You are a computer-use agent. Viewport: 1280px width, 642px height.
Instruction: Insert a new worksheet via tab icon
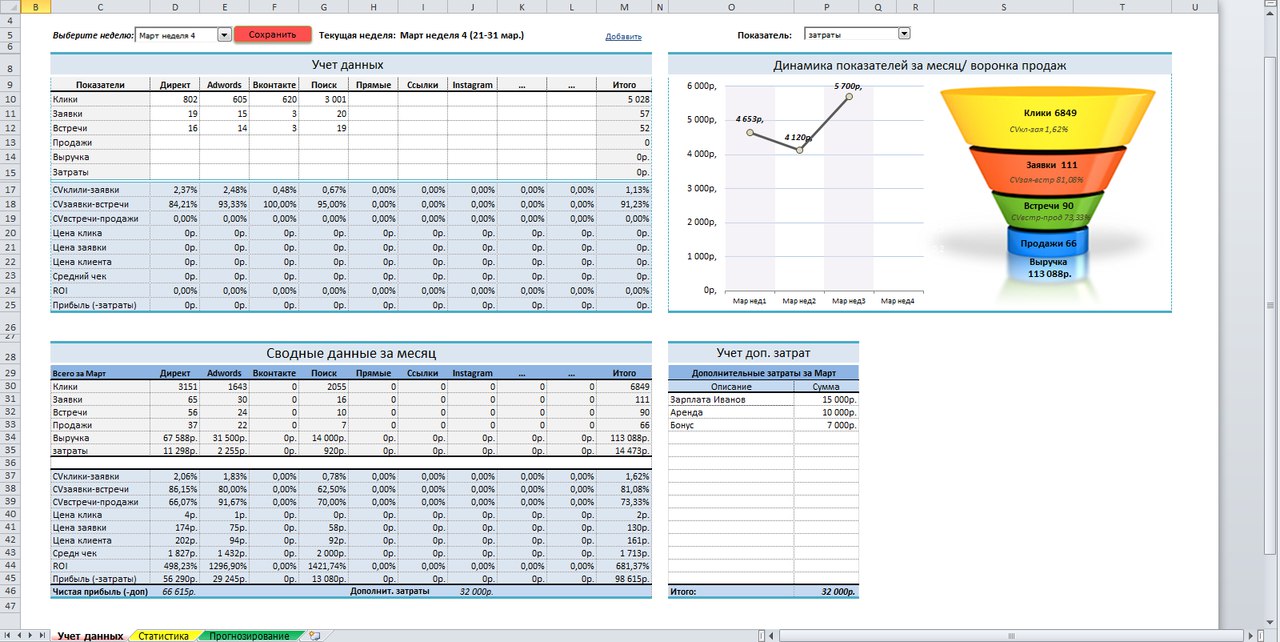point(314,636)
